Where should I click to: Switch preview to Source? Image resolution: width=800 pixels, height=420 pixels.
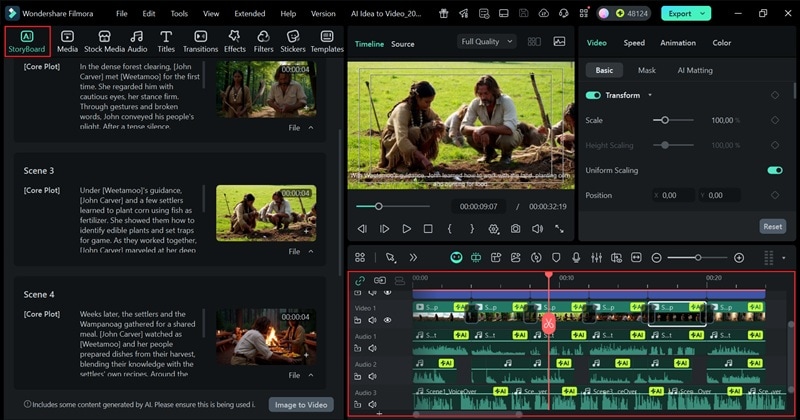pos(403,44)
